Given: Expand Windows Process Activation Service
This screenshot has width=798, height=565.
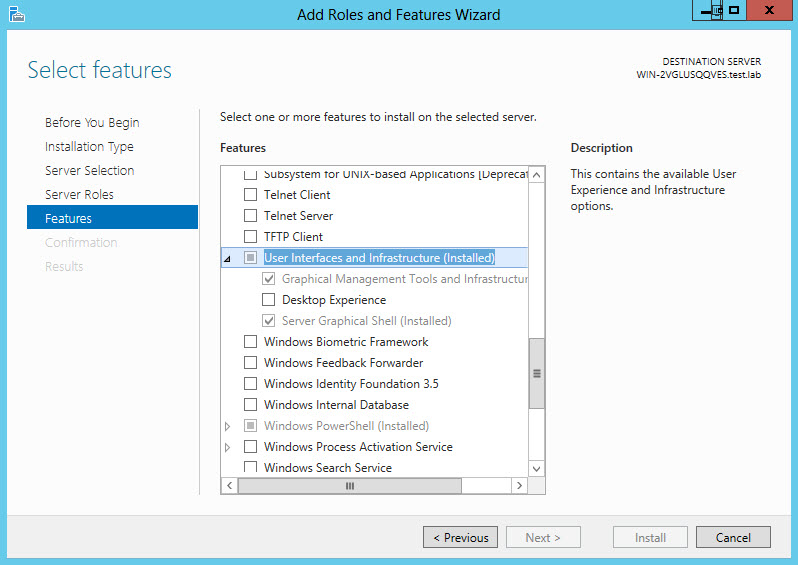Looking at the screenshot, I should (x=228, y=447).
